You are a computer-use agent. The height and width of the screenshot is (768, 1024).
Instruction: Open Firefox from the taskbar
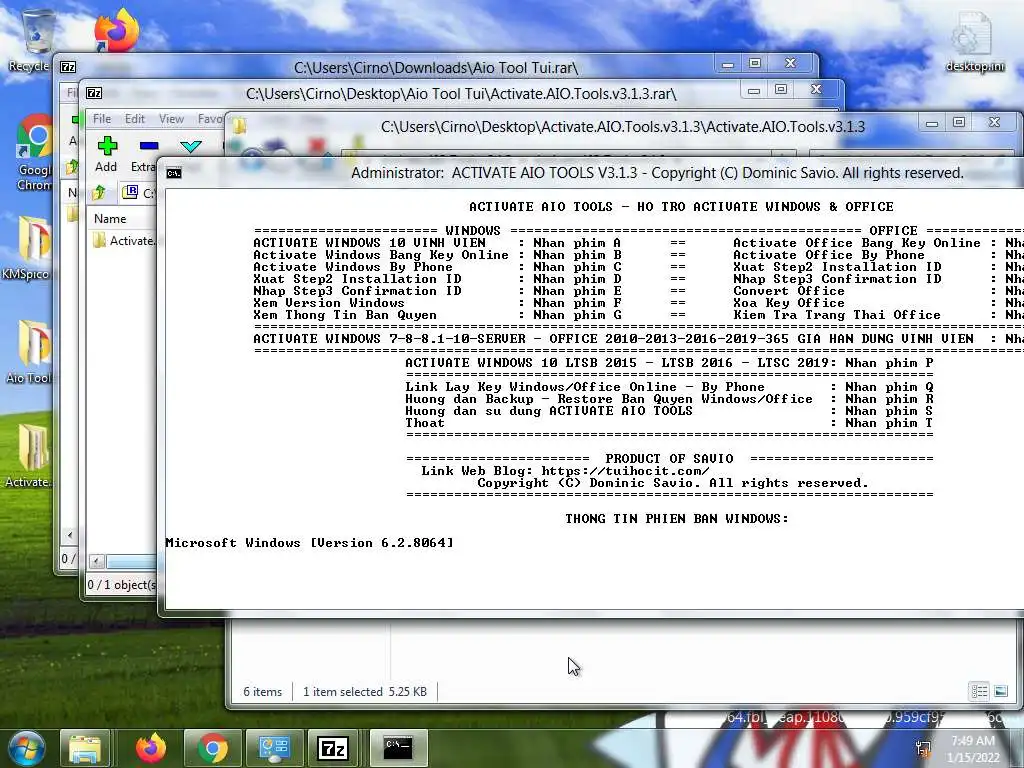click(x=151, y=748)
